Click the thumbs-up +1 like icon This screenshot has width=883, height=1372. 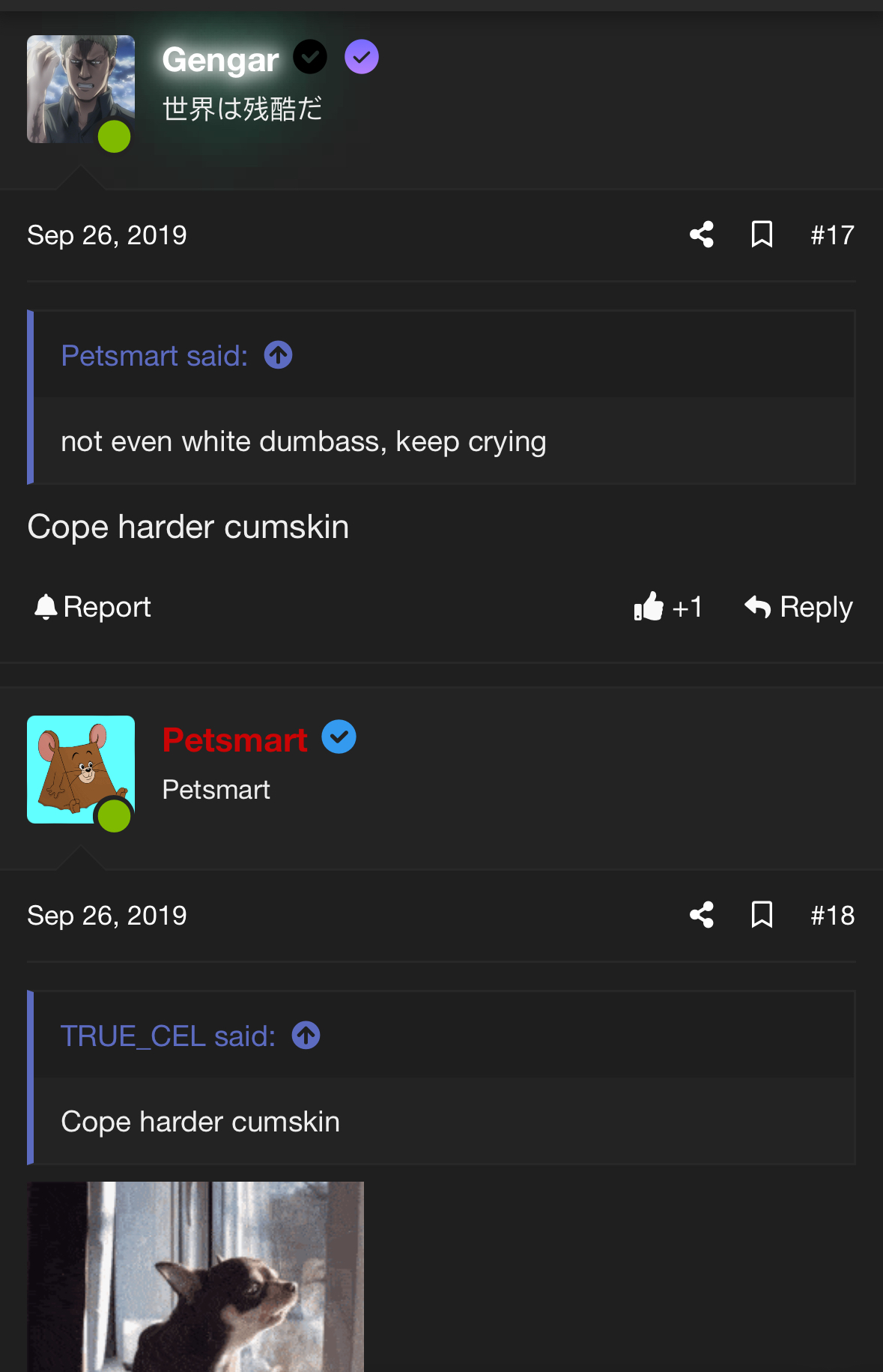point(649,607)
